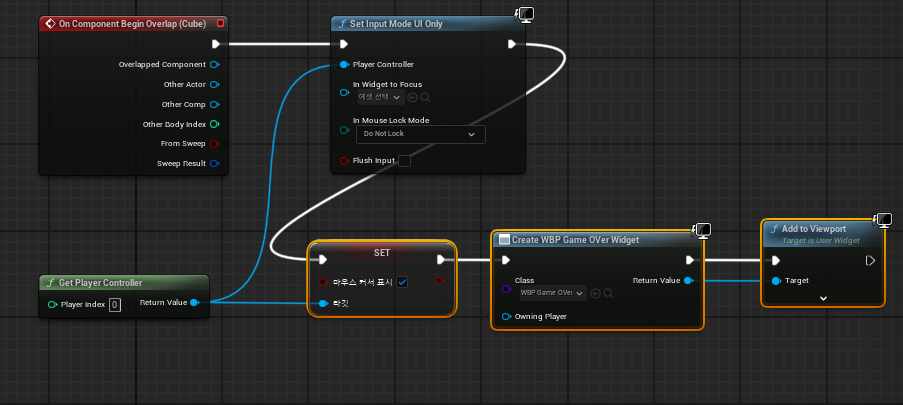The image size is (903, 405).
Task: Open the WBP Game OVer class dropdown
Action: 552,293
